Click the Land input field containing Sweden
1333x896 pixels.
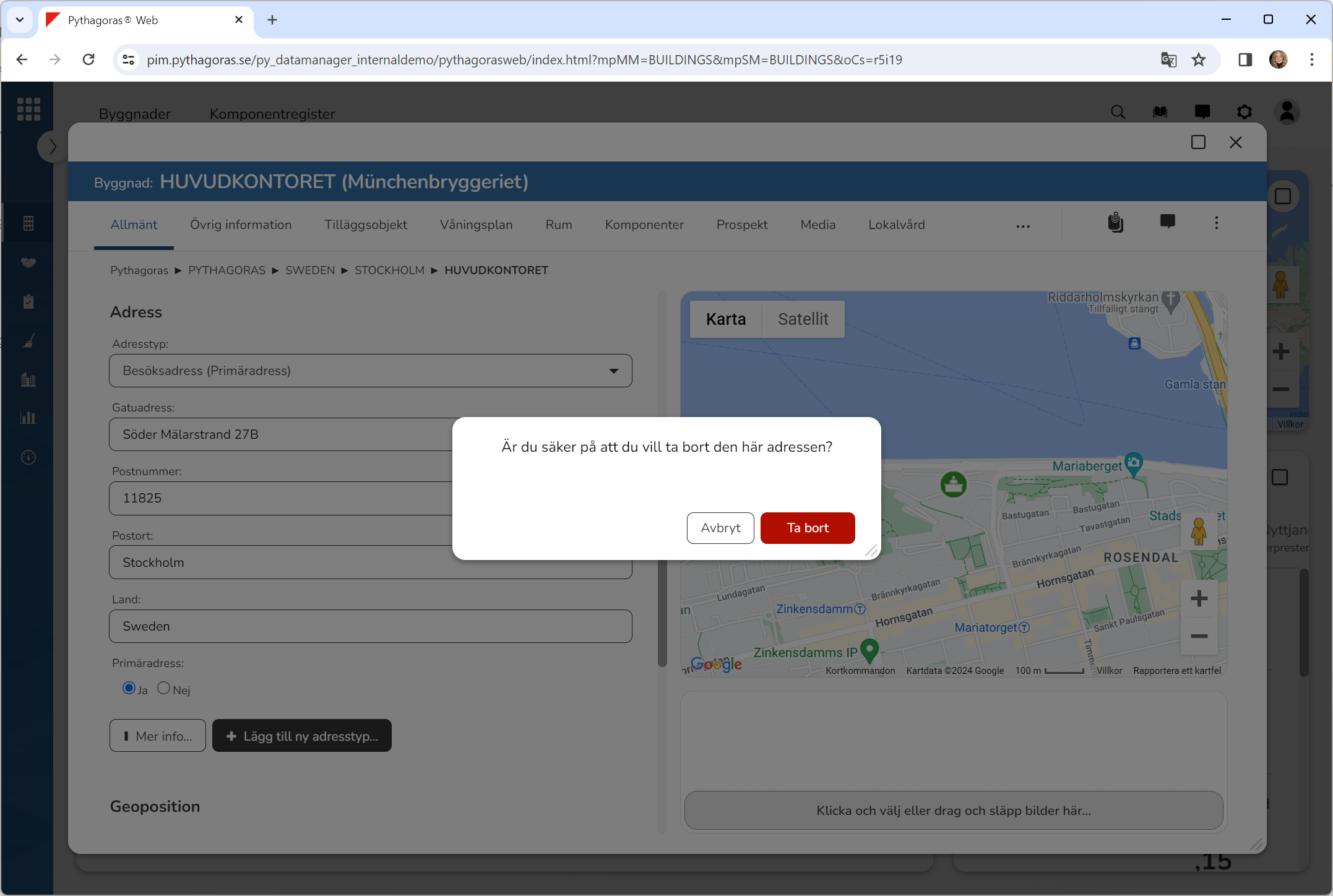[x=370, y=626]
